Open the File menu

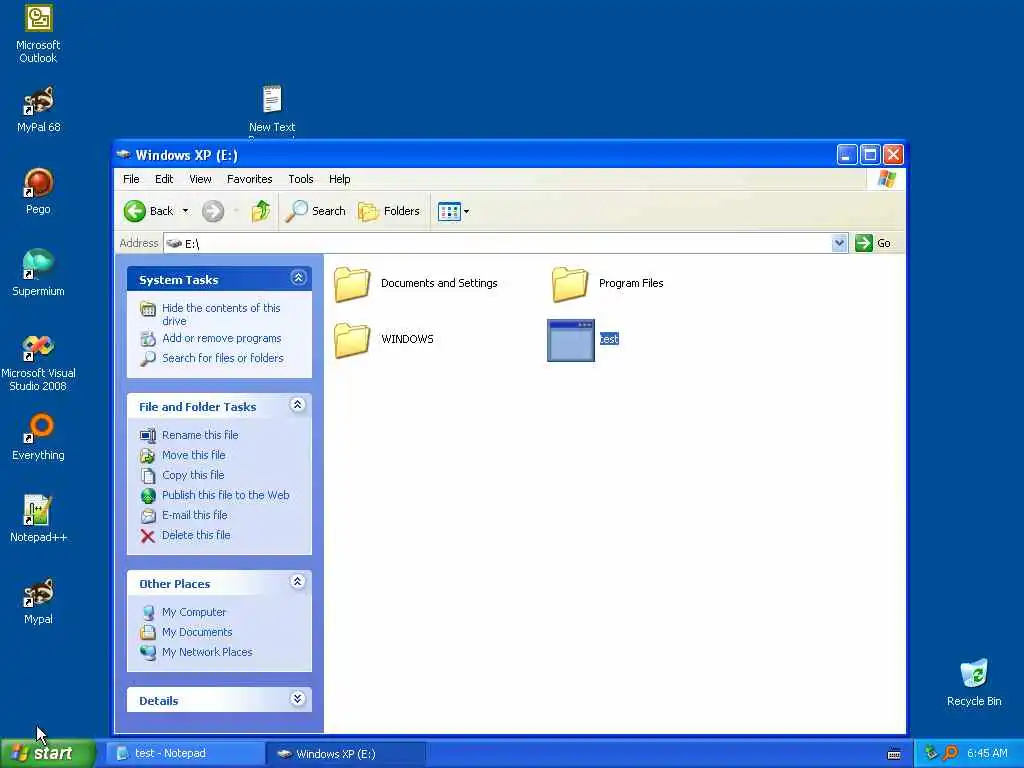click(x=131, y=179)
